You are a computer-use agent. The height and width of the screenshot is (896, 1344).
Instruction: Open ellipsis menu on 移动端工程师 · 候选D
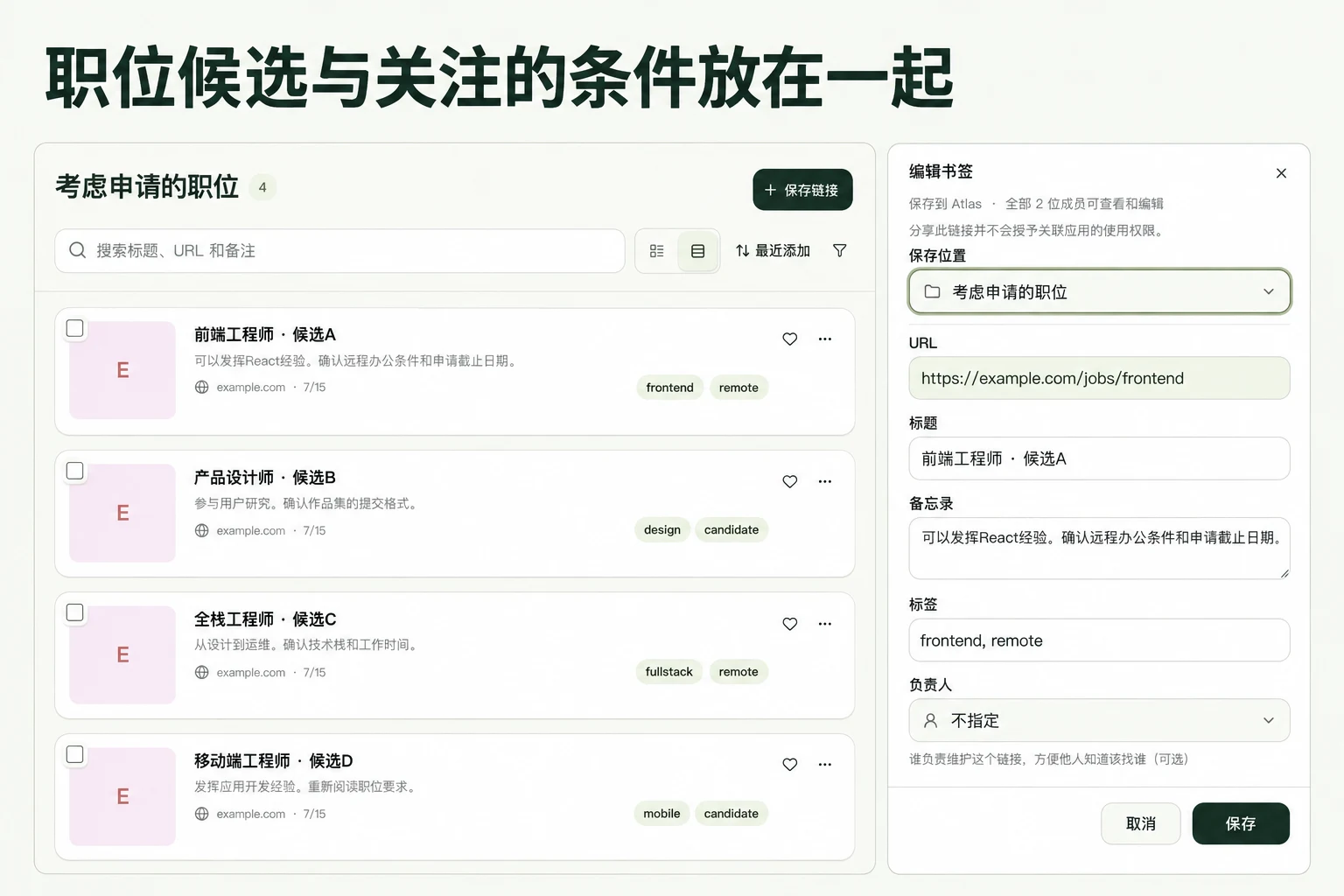tap(825, 765)
